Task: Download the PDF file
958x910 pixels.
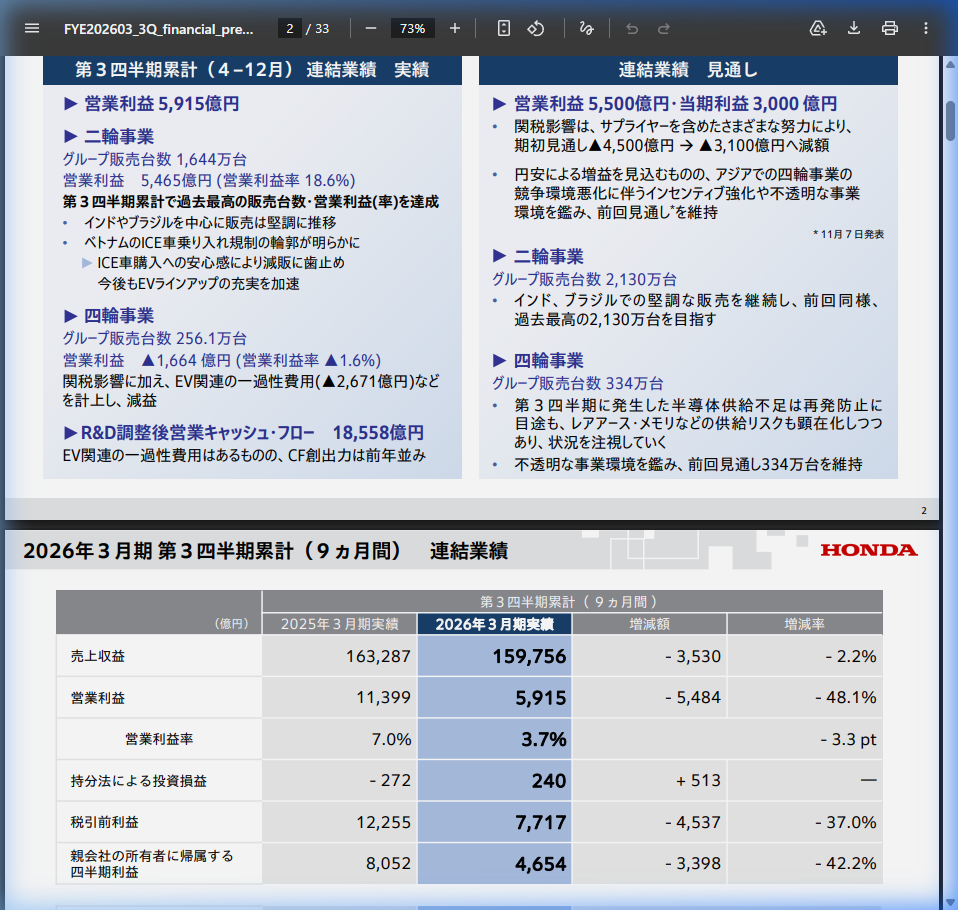Action: coord(854,28)
